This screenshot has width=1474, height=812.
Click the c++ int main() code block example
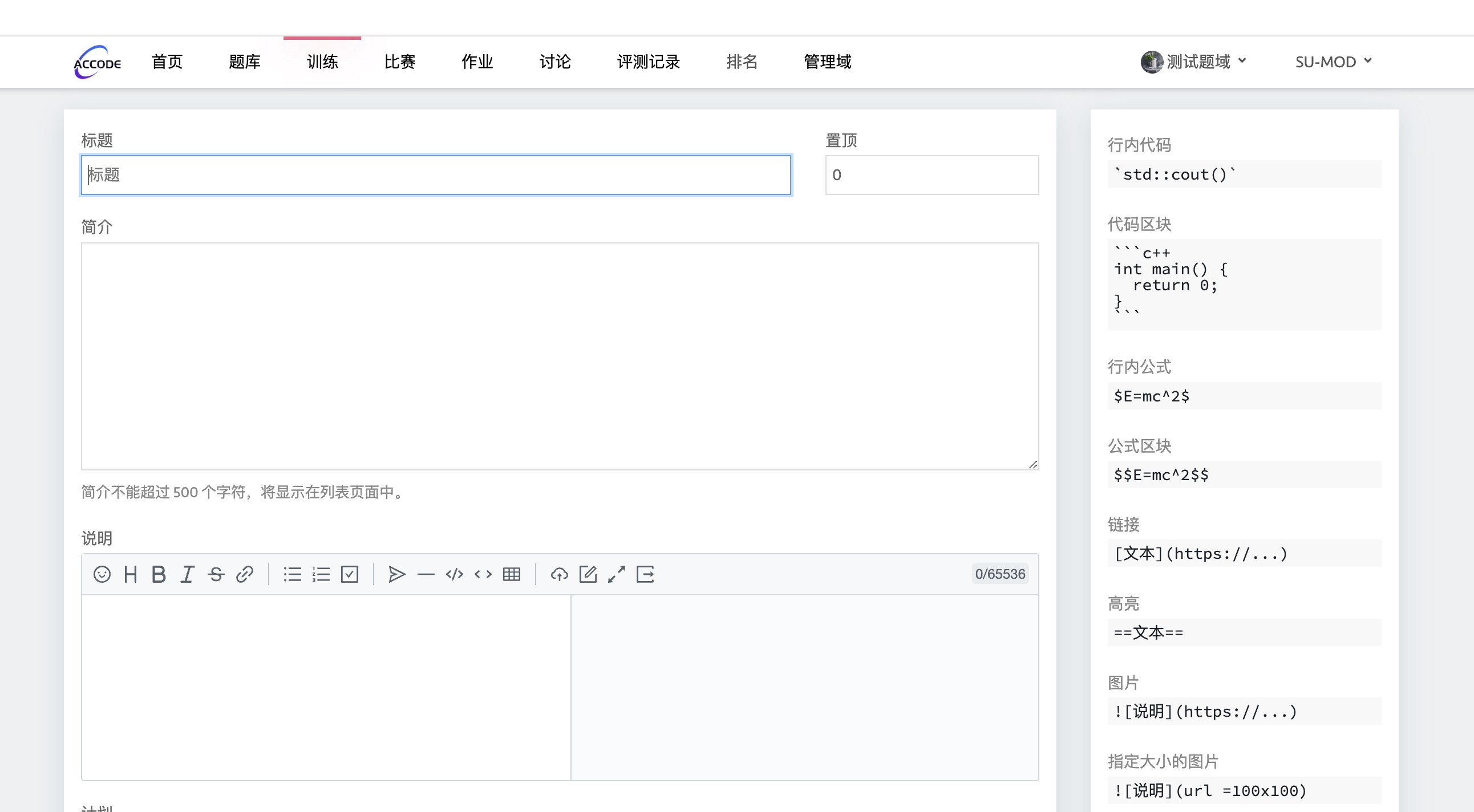point(1244,284)
